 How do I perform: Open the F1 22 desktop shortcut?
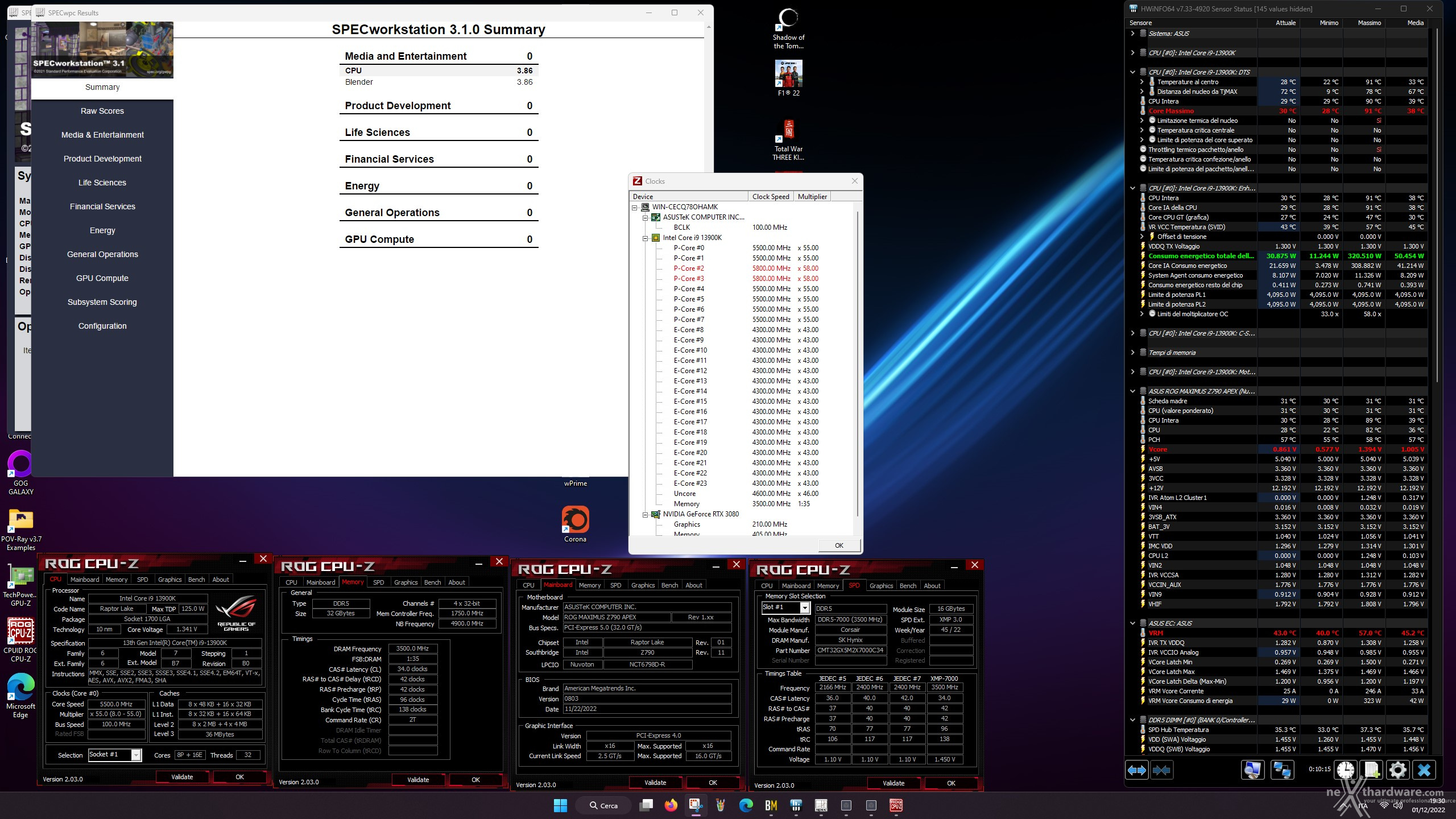pos(788,78)
